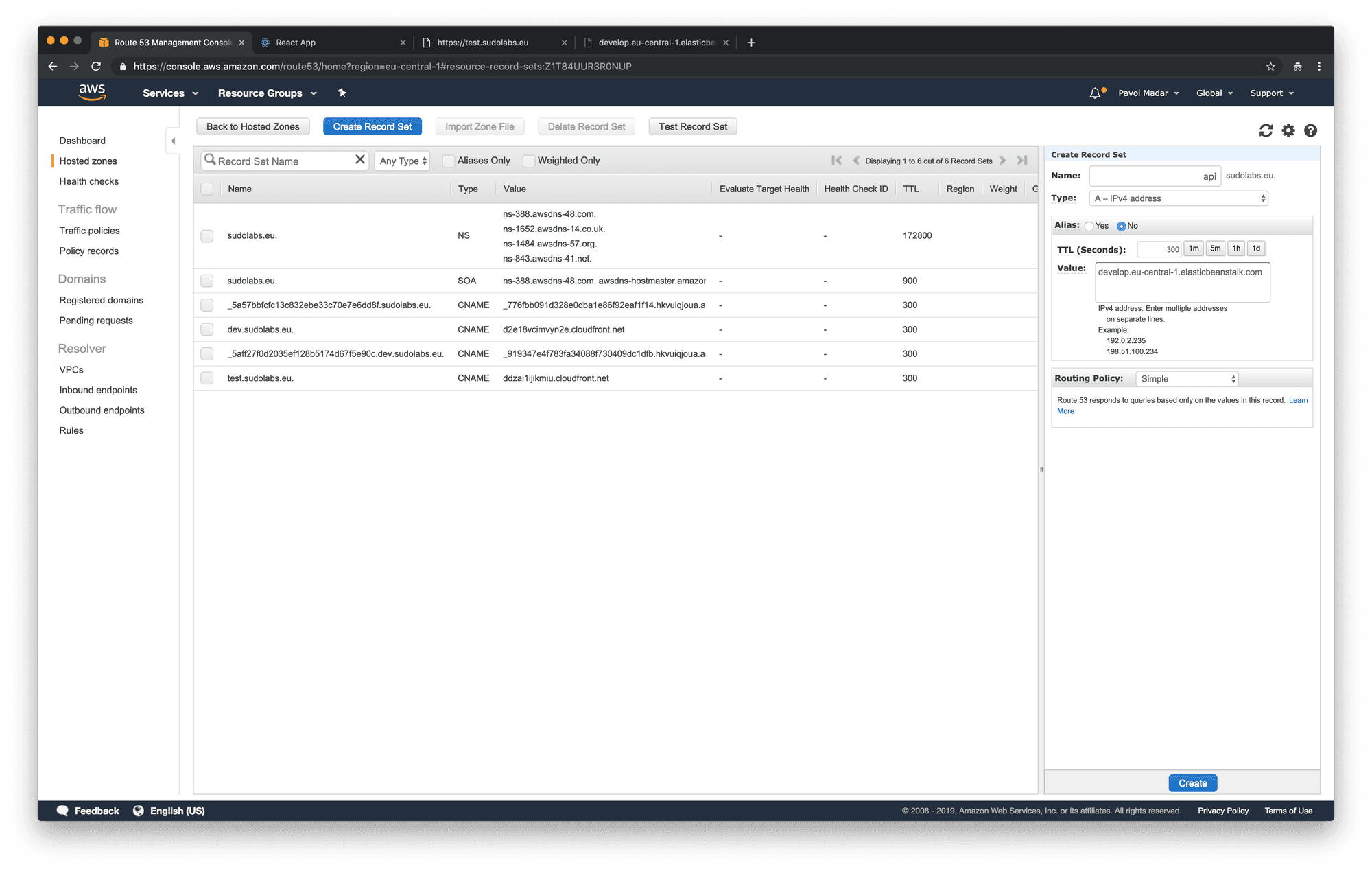
Task: Select the Alias No radio button
Action: pyautogui.click(x=1121, y=226)
